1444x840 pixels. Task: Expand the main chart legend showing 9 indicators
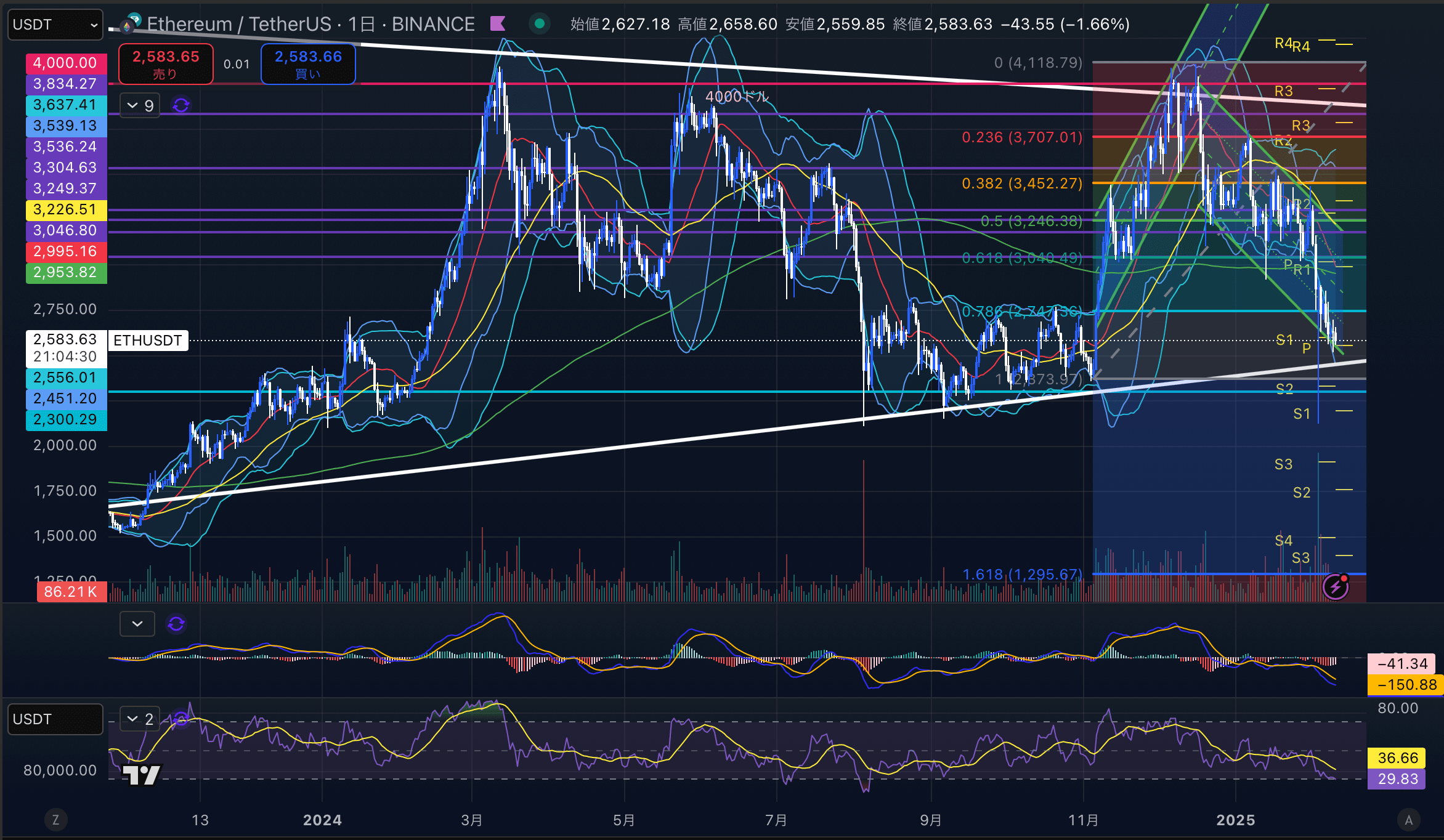140,106
